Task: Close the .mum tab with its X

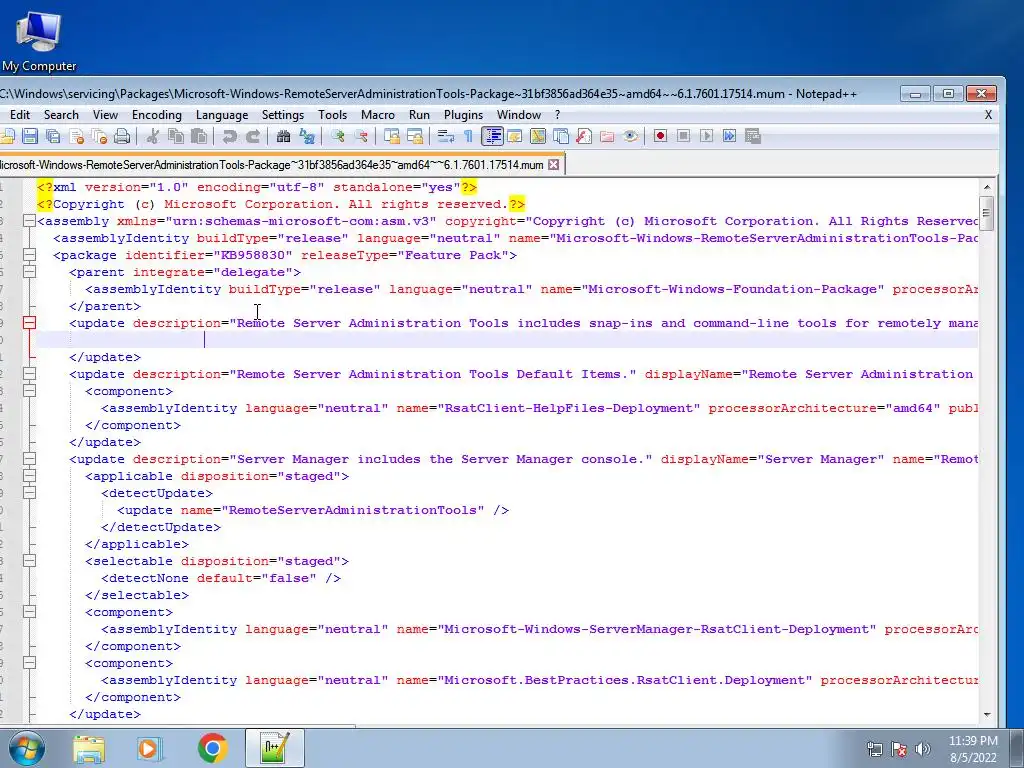Action: pos(554,165)
